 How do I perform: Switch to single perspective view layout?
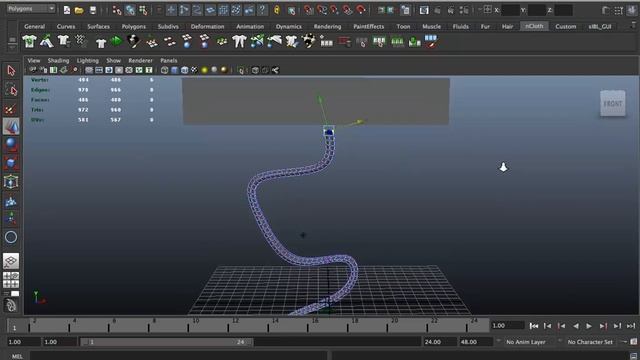click(11, 261)
